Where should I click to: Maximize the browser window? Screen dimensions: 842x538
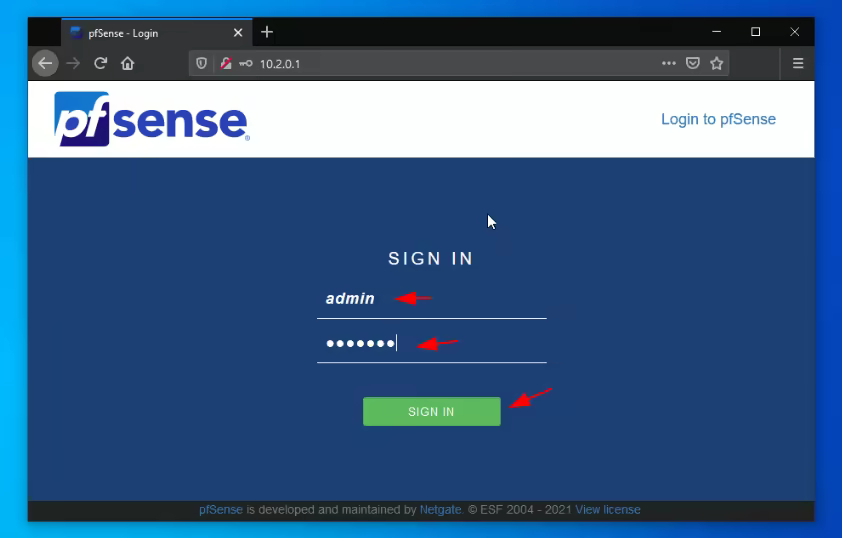coord(756,32)
